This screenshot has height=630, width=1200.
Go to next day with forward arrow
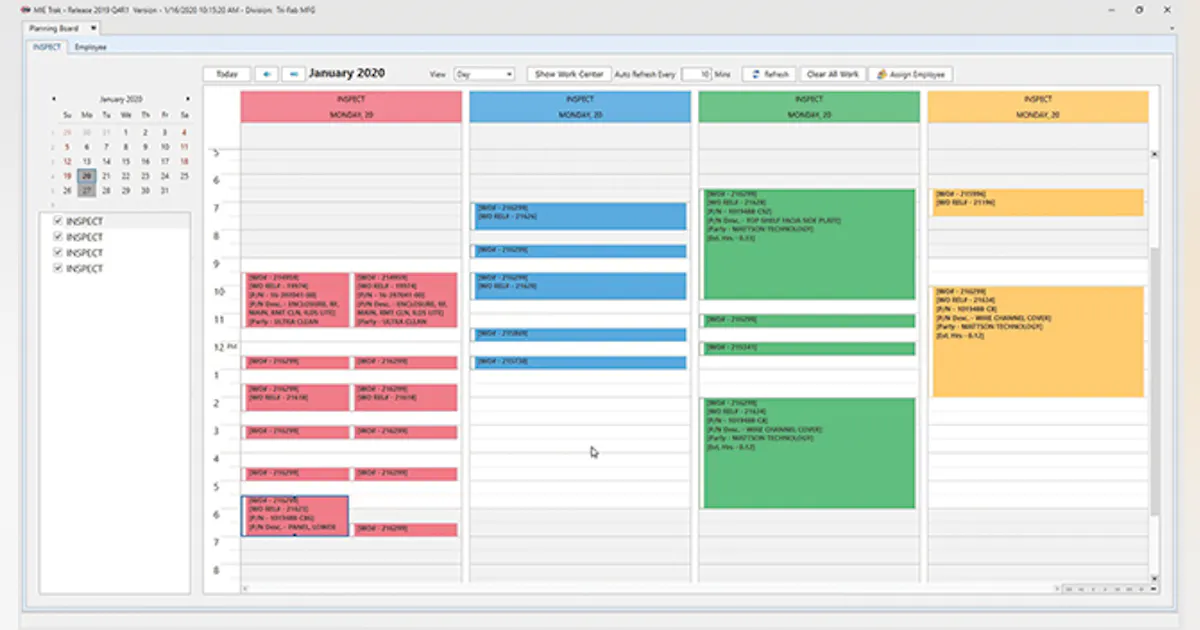click(292, 74)
